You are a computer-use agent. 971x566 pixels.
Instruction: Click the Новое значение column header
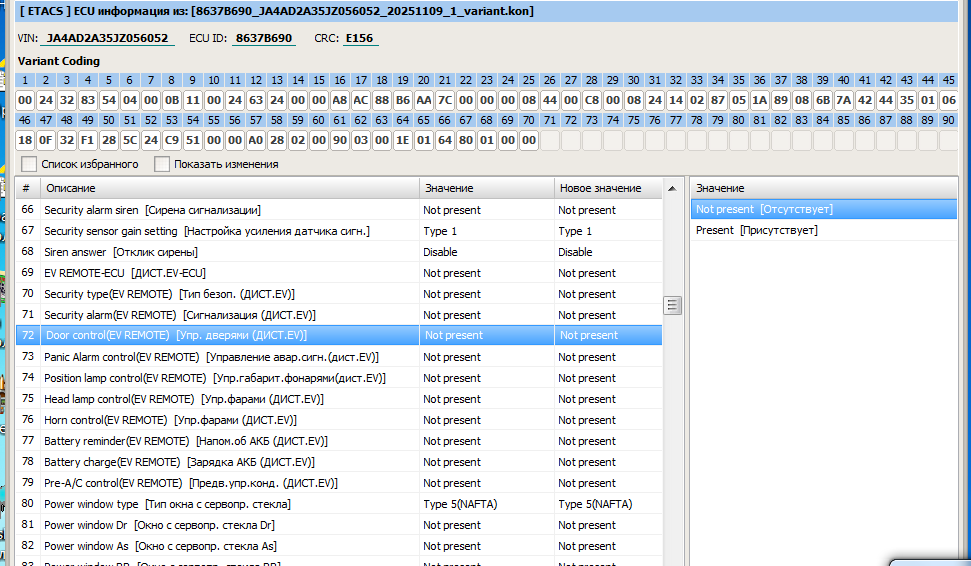(606, 188)
